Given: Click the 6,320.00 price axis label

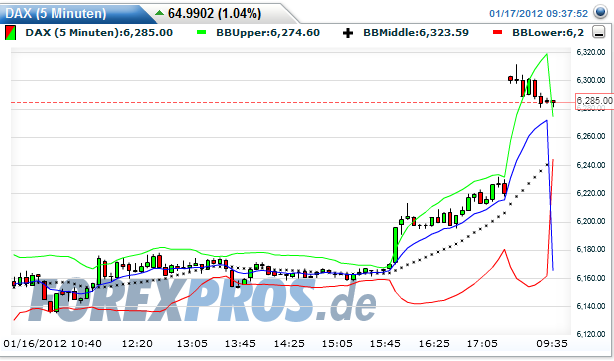Looking at the screenshot, I should 591,52.
